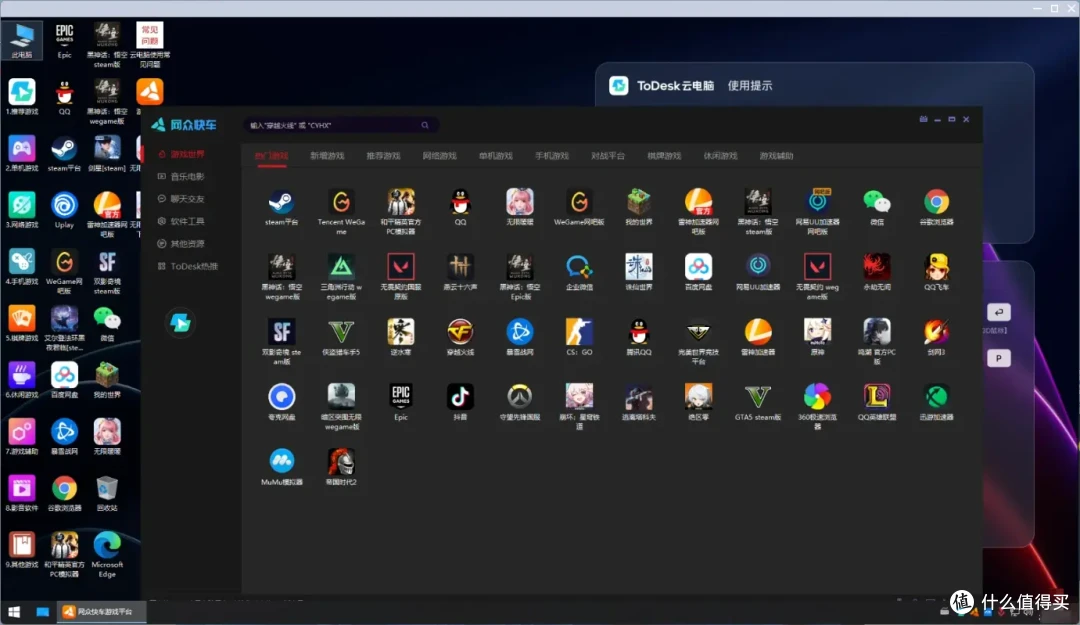The height and width of the screenshot is (625, 1080).
Task: Open 微信 WeChat icon in the game grid
Action: pos(876,203)
